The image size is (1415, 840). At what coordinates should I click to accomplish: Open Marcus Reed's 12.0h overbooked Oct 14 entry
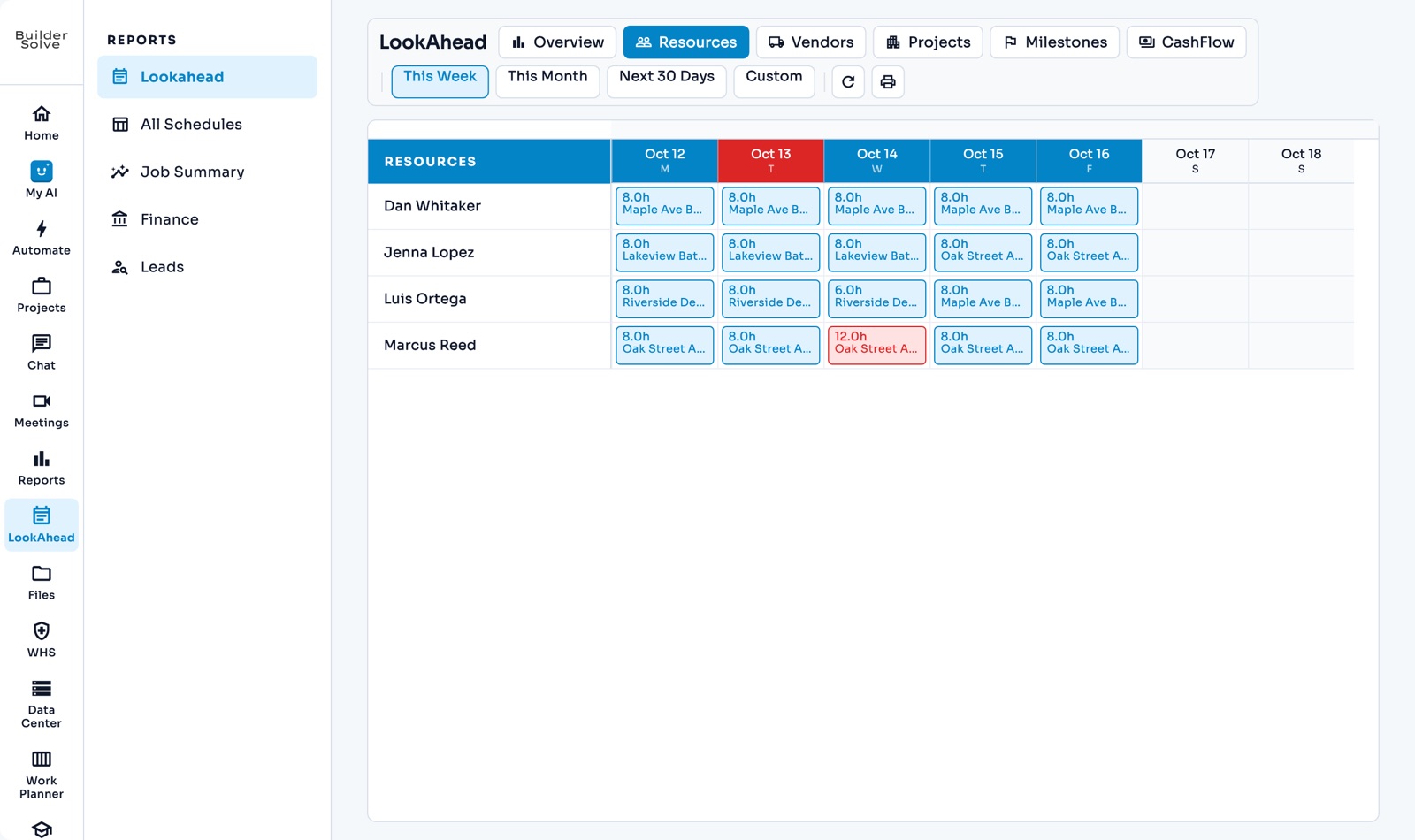point(877,345)
